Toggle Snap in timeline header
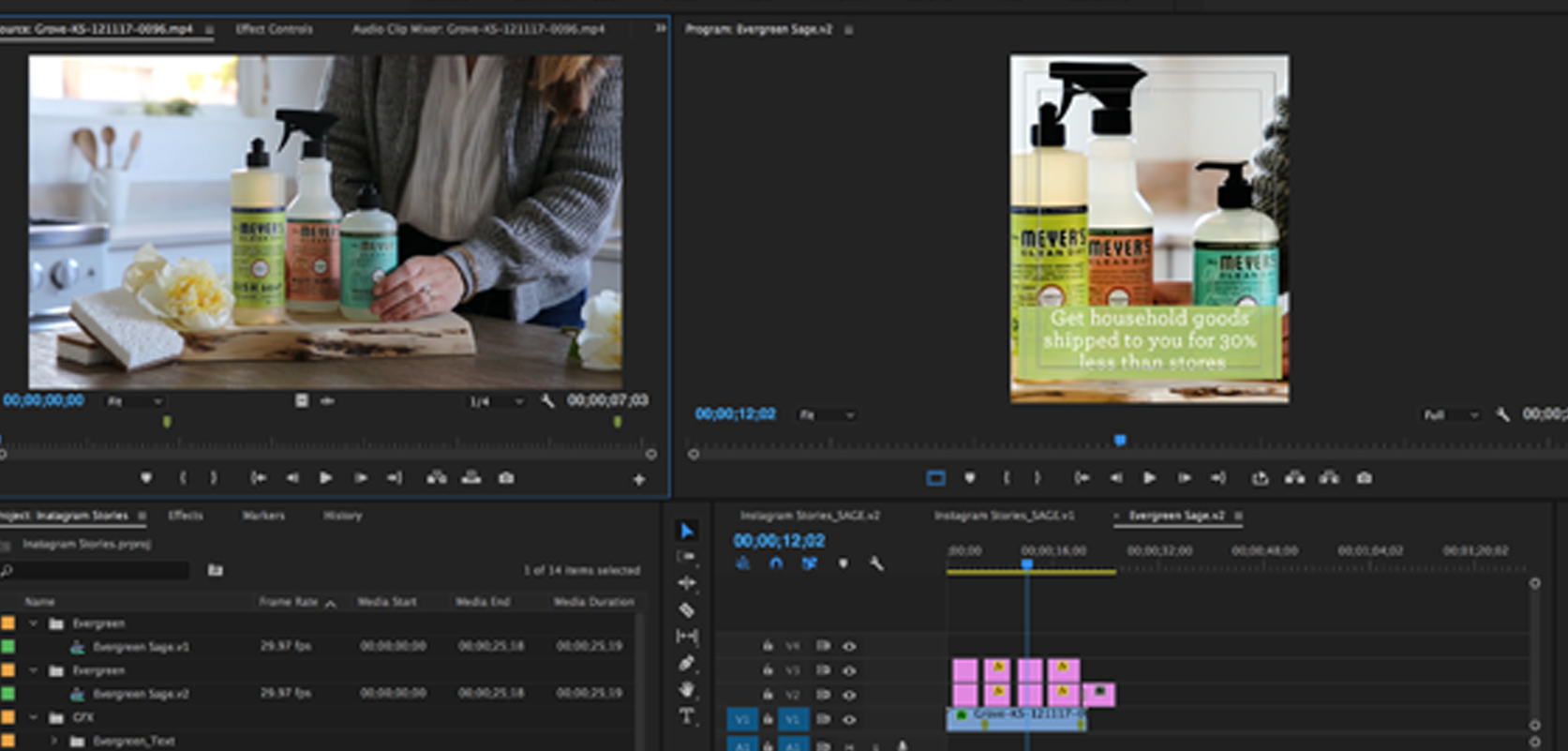The image size is (1568, 751). 776,563
